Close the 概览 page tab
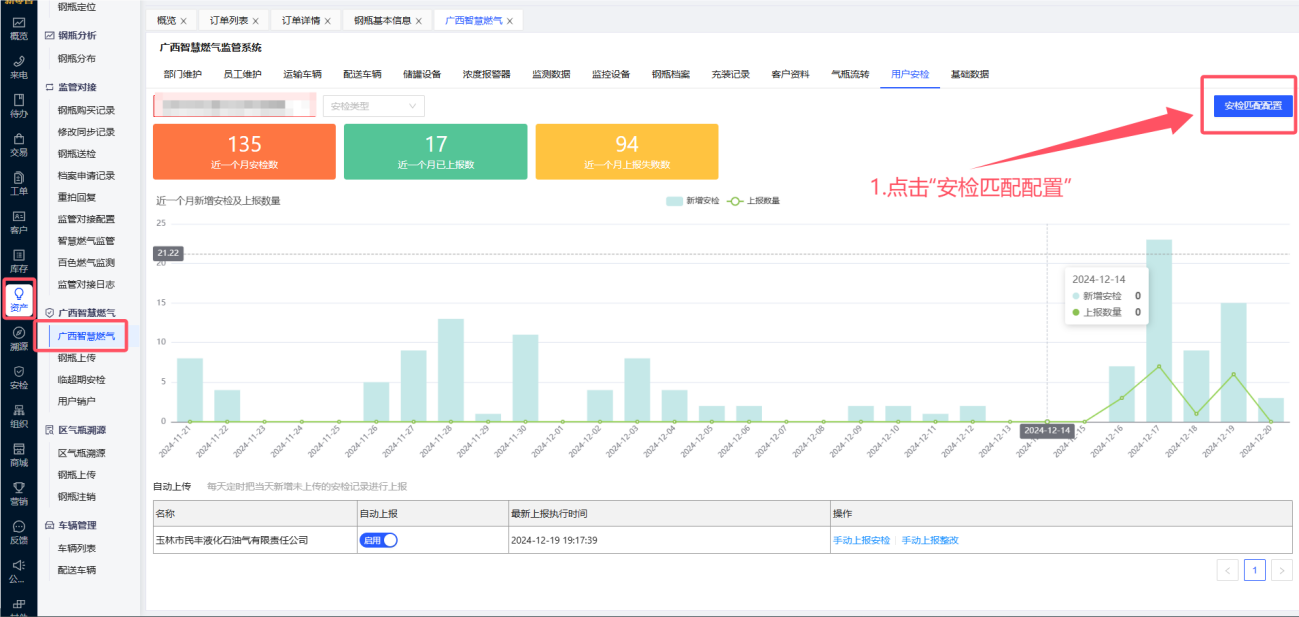The width and height of the screenshot is (1299, 617). click(183, 20)
